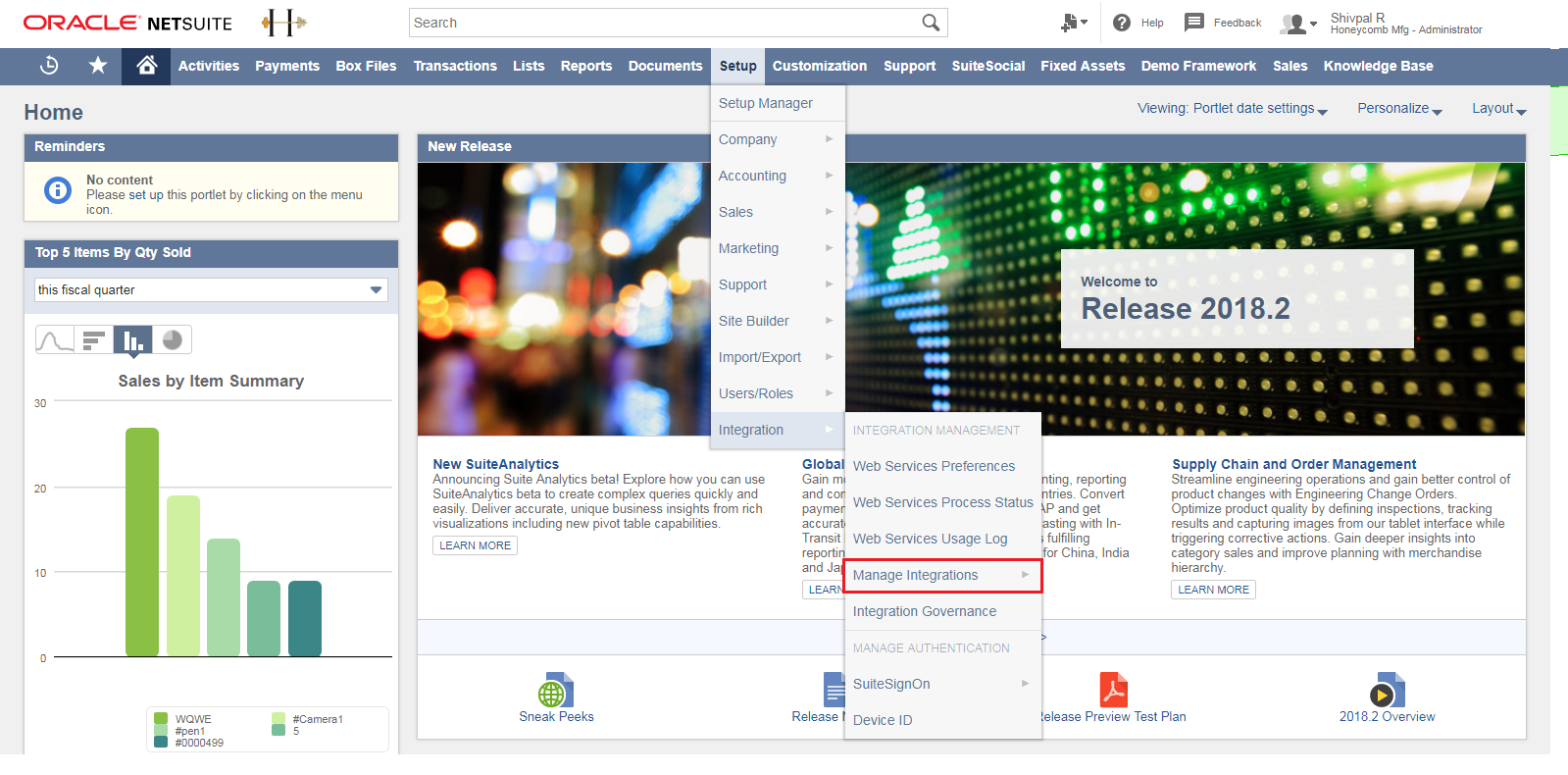Click LEARN MORE under New SuiteAnalytics
This screenshot has height=775, width=1568.
coord(475,545)
